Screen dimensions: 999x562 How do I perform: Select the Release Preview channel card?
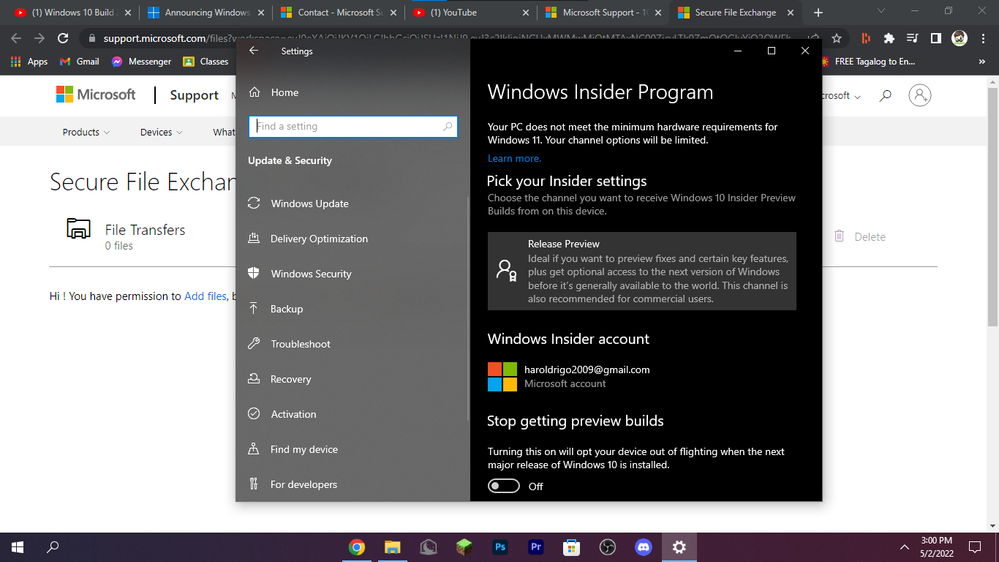point(642,271)
